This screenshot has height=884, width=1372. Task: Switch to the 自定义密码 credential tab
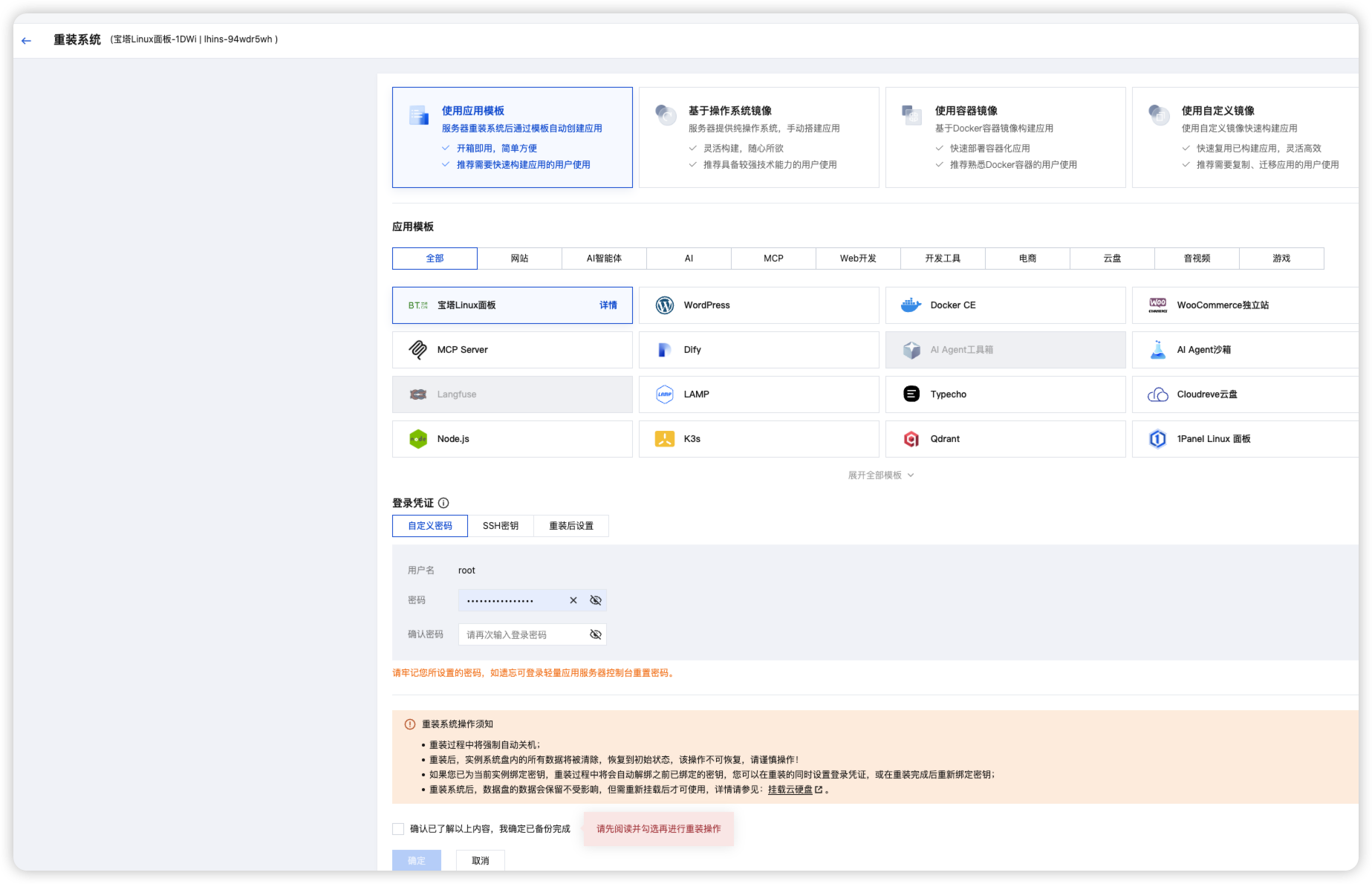tap(430, 526)
